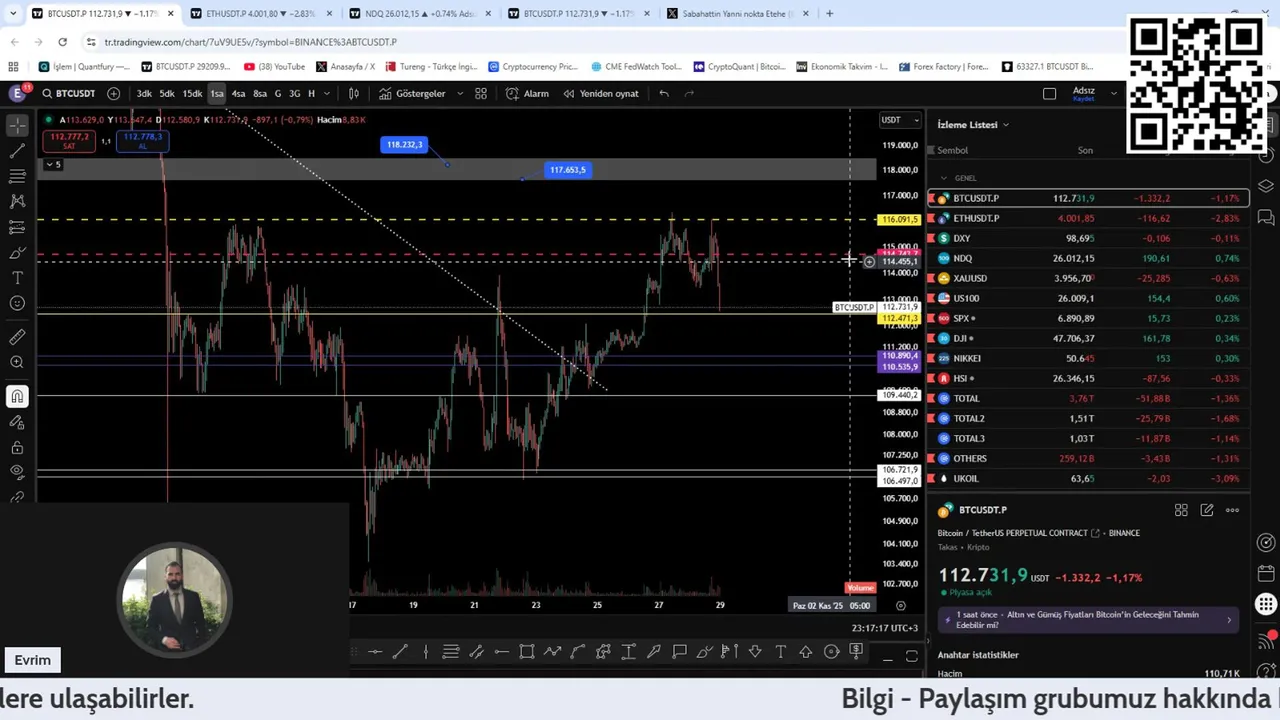Select XAUUSD in the watchlist
This screenshot has width=1280, height=720.
coord(1089,278)
